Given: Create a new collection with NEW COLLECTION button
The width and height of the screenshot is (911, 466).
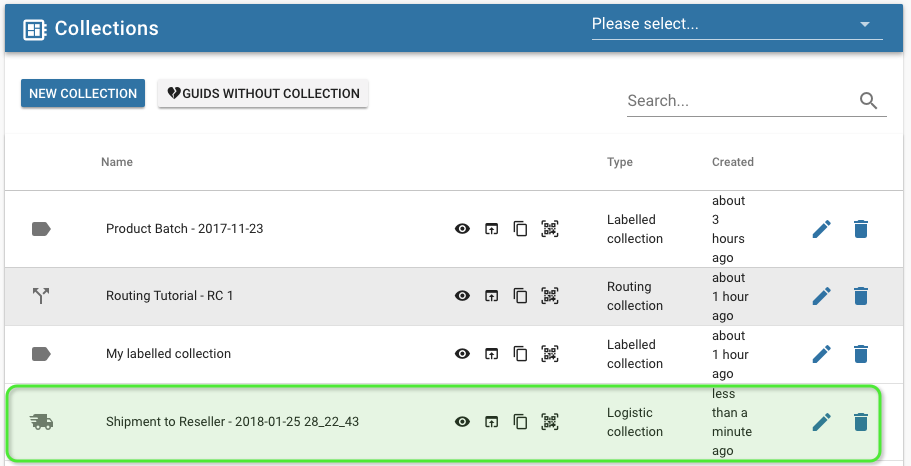Looking at the screenshot, I should [83, 94].
